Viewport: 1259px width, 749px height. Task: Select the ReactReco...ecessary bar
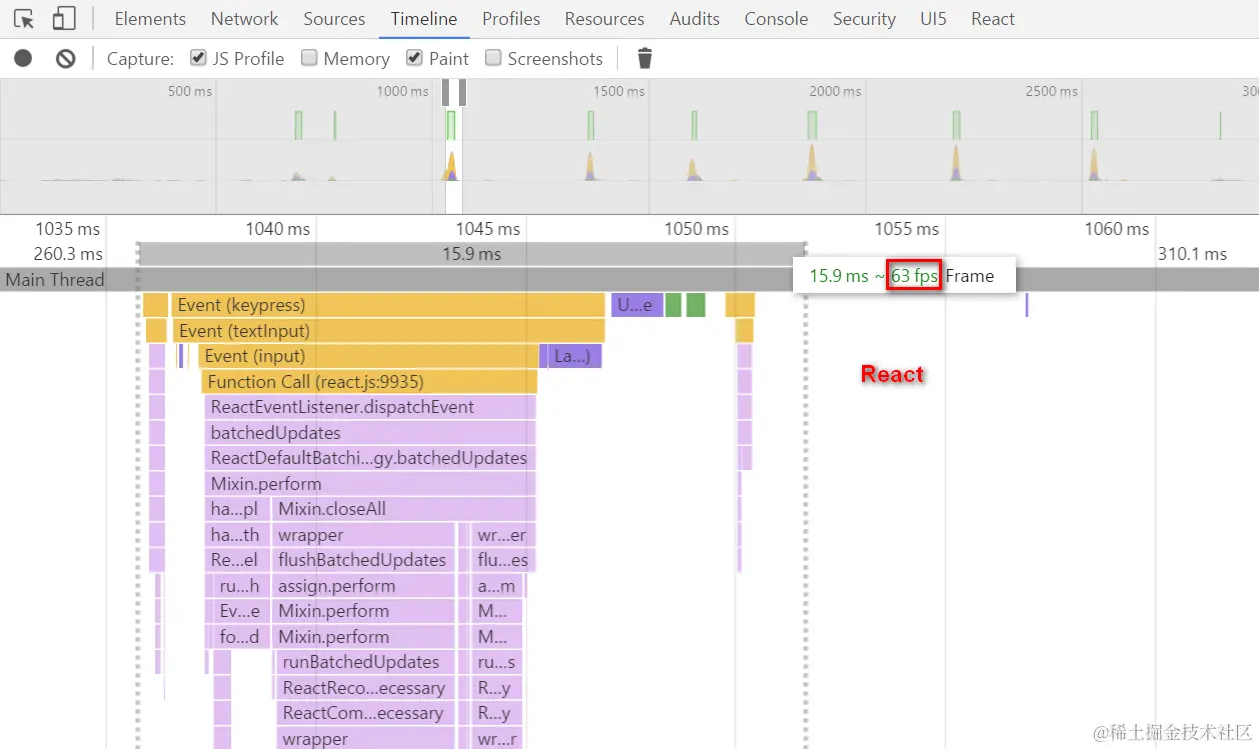pyautogui.click(x=365, y=688)
